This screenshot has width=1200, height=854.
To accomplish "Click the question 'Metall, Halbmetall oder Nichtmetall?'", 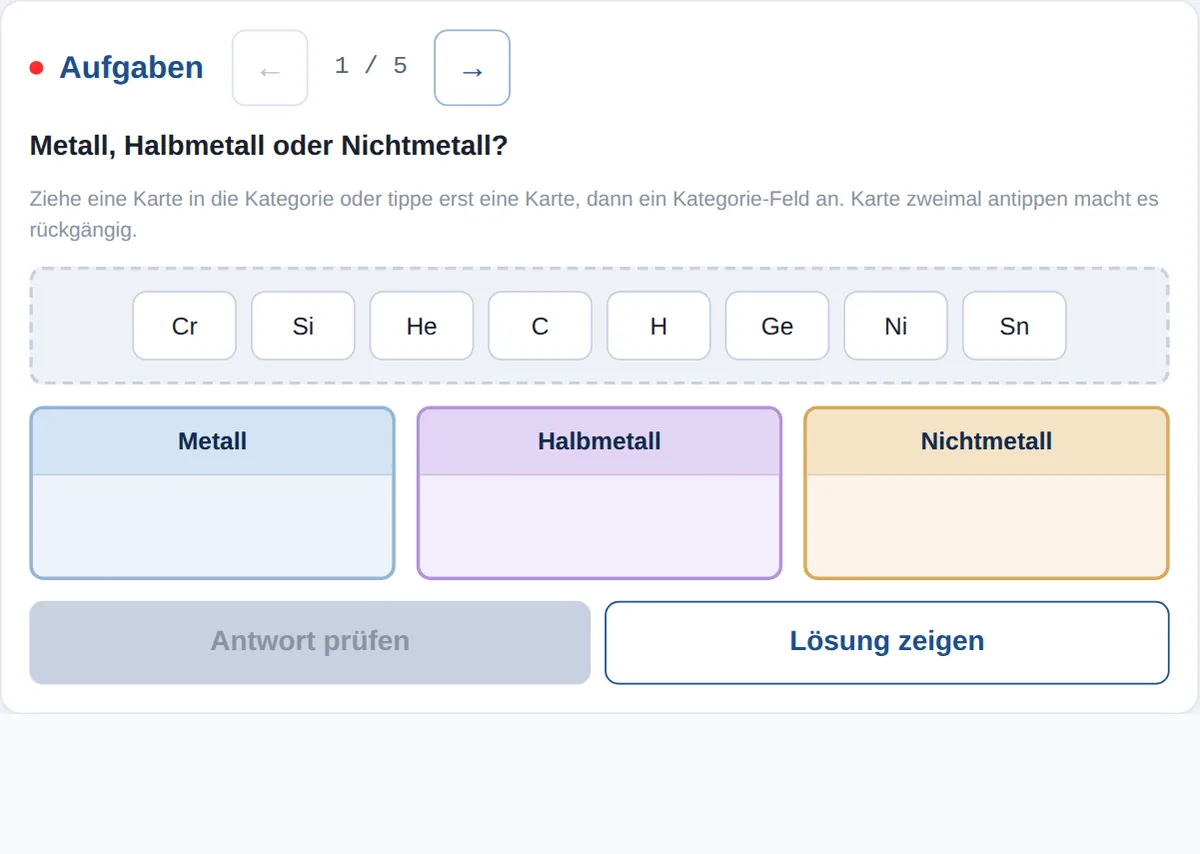I will click(x=269, y=146).
